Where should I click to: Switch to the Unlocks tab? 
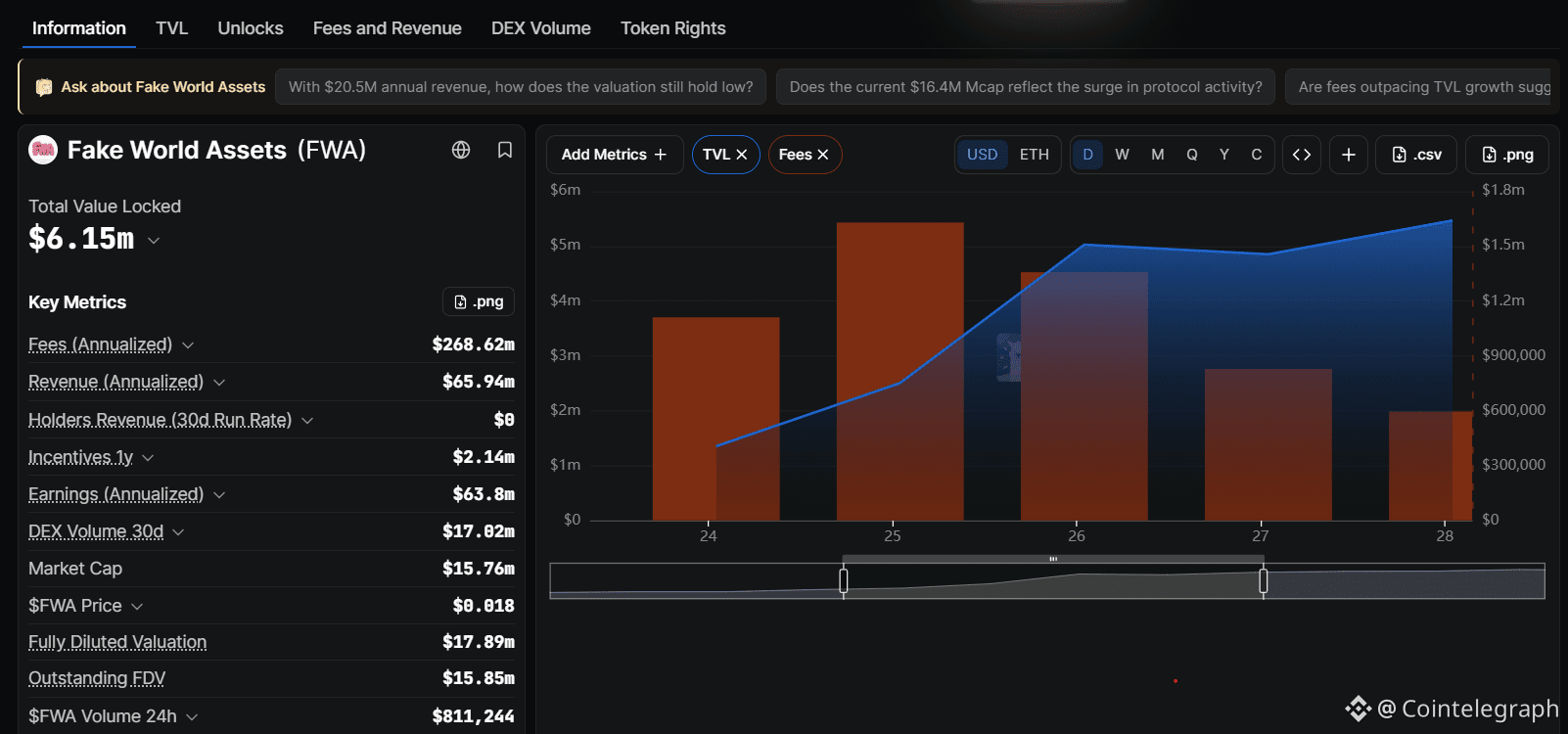coord(251,28)
